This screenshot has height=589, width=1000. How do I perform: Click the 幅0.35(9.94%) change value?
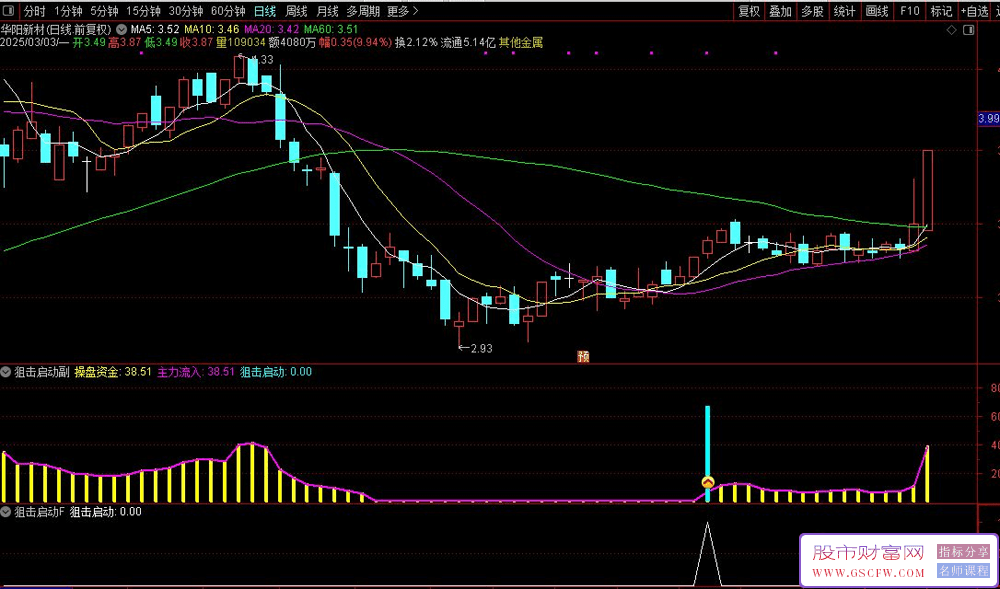(x=355, y=43)
